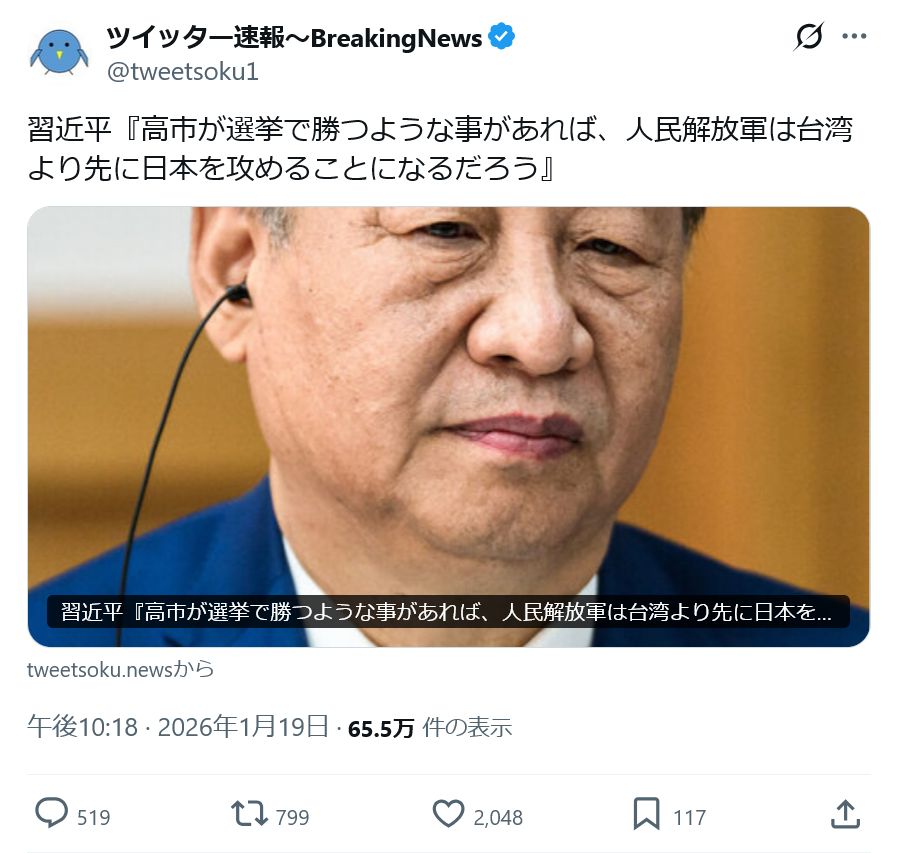
Task: View the 65.5万 件の表示 view count
Action: click(x=430, y=728)
